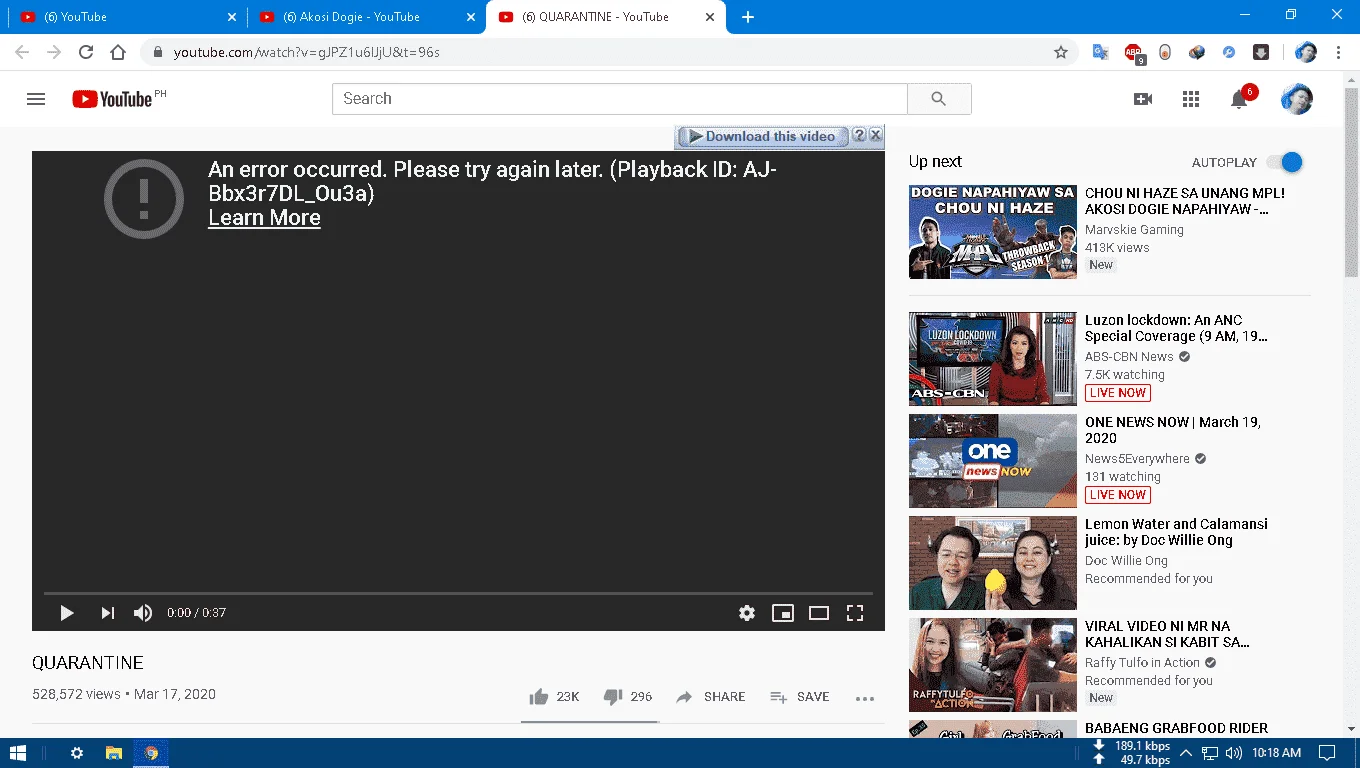Mute the video player volume
This screenshot has height=768, width=1360.
[143, 613]
